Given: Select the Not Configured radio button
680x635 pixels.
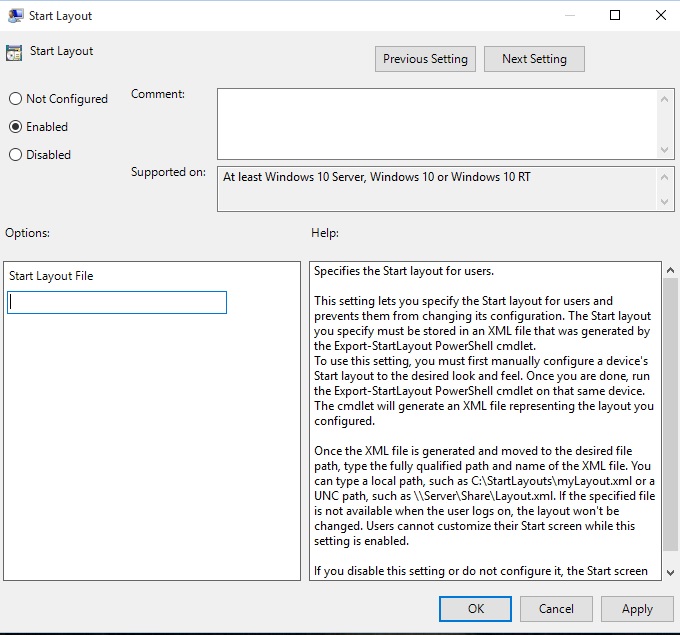Looking at the screenshot, I should point(15,99).
